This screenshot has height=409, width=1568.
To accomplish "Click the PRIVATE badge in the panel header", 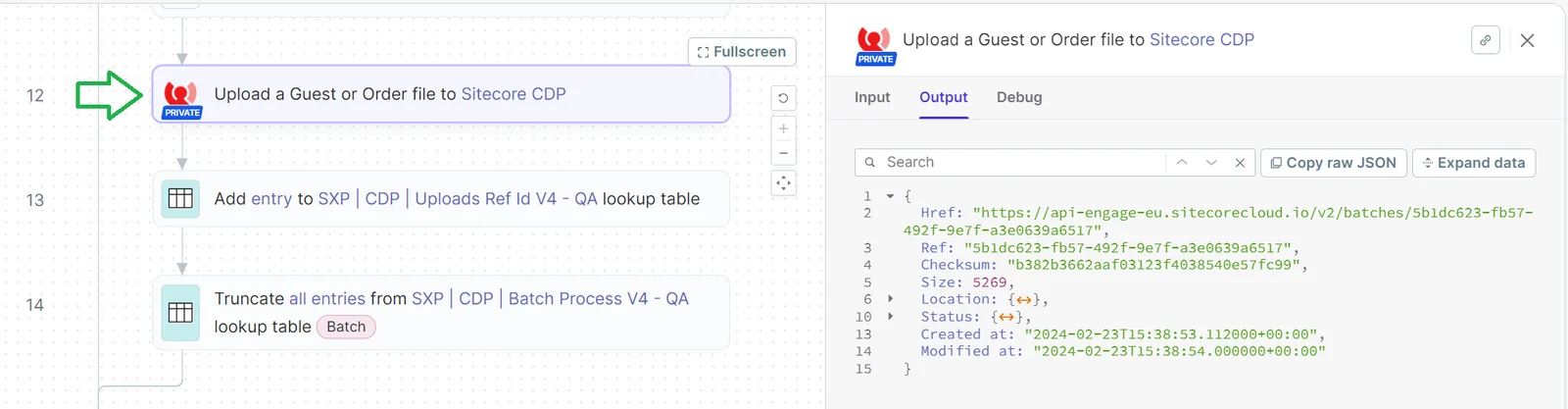I will 875,59.
